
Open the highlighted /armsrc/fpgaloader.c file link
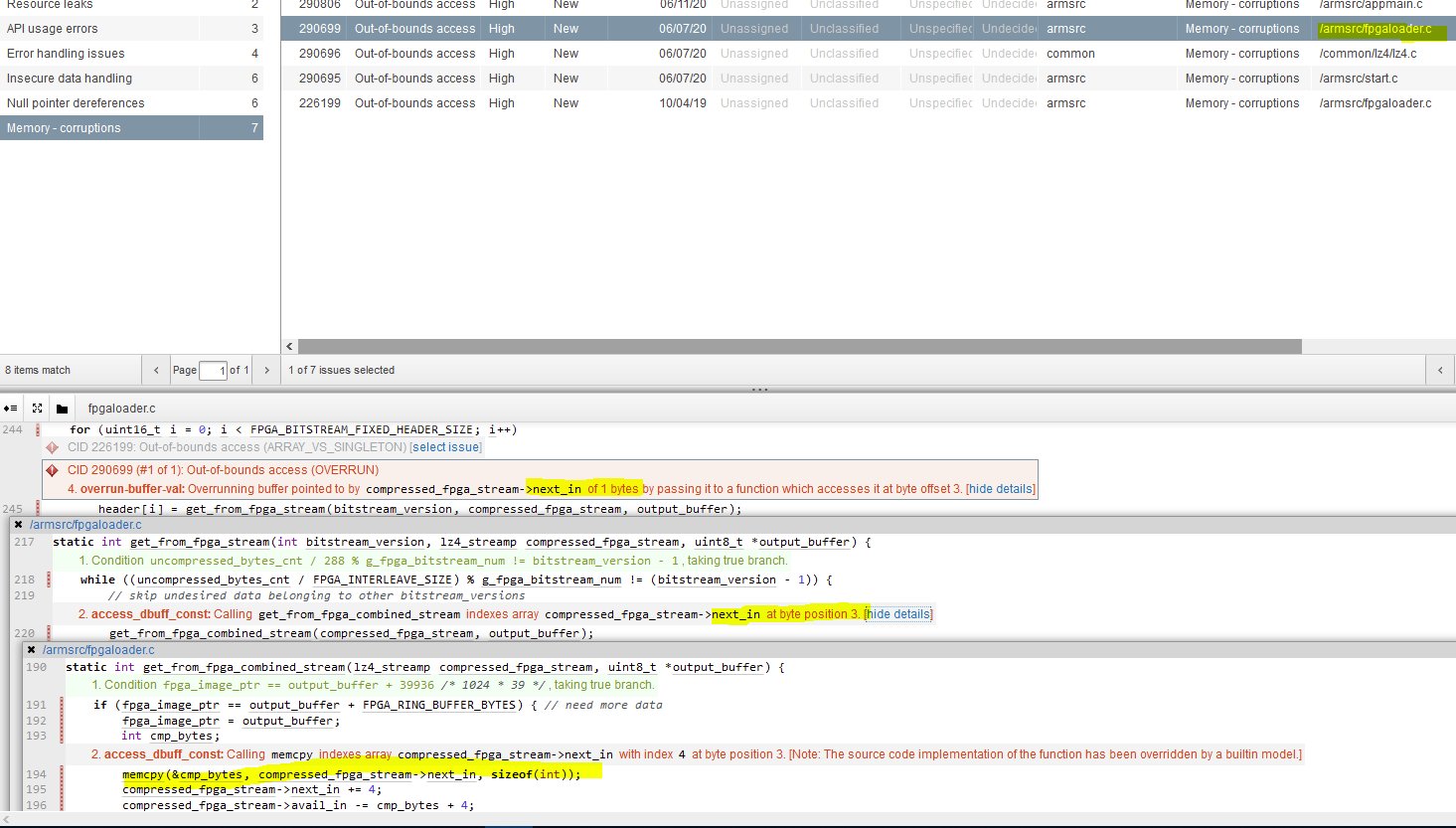pyautogui.click(x=1374, y=28)
